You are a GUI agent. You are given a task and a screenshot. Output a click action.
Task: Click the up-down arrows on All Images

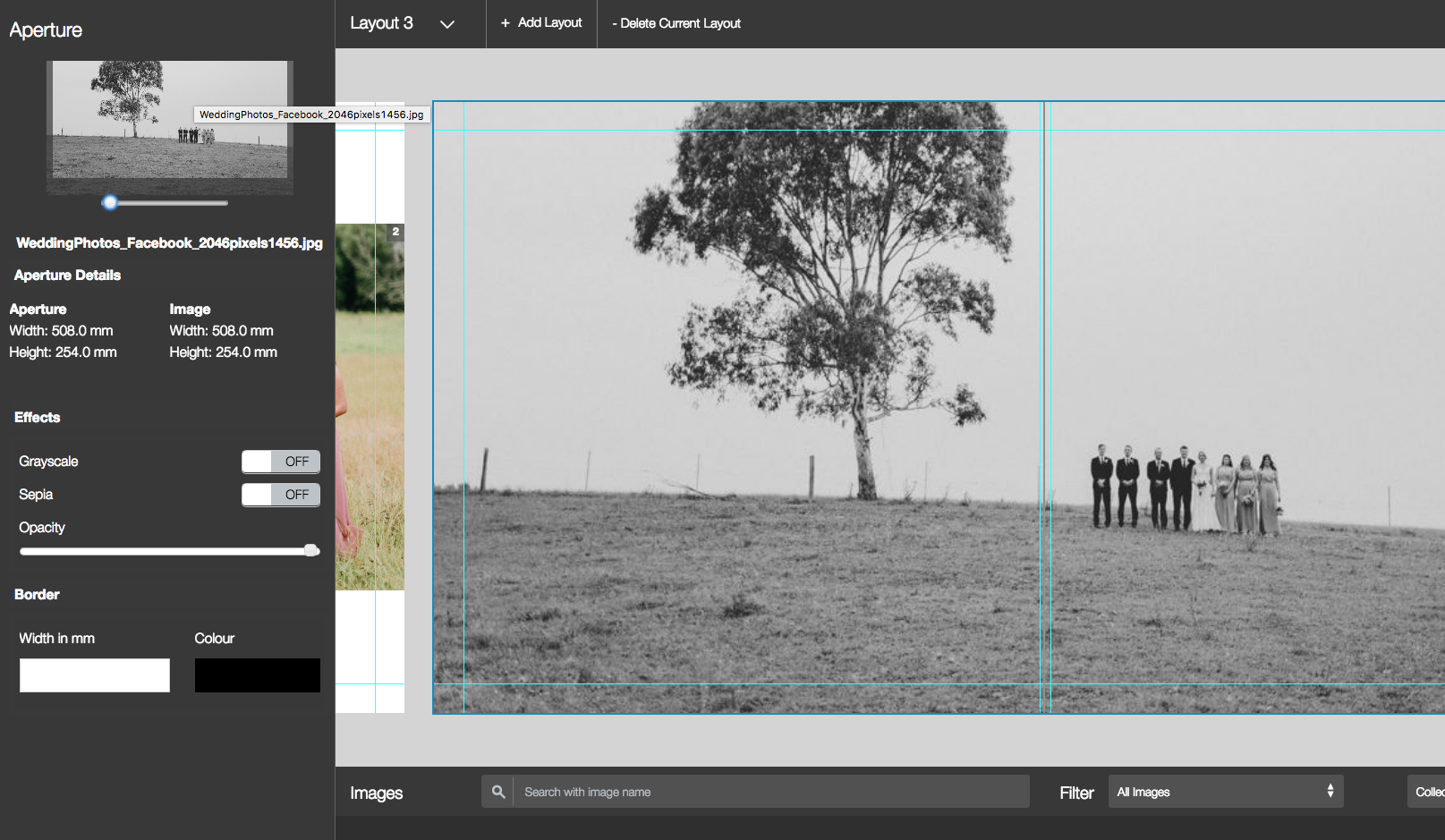tap(1330, 792)
